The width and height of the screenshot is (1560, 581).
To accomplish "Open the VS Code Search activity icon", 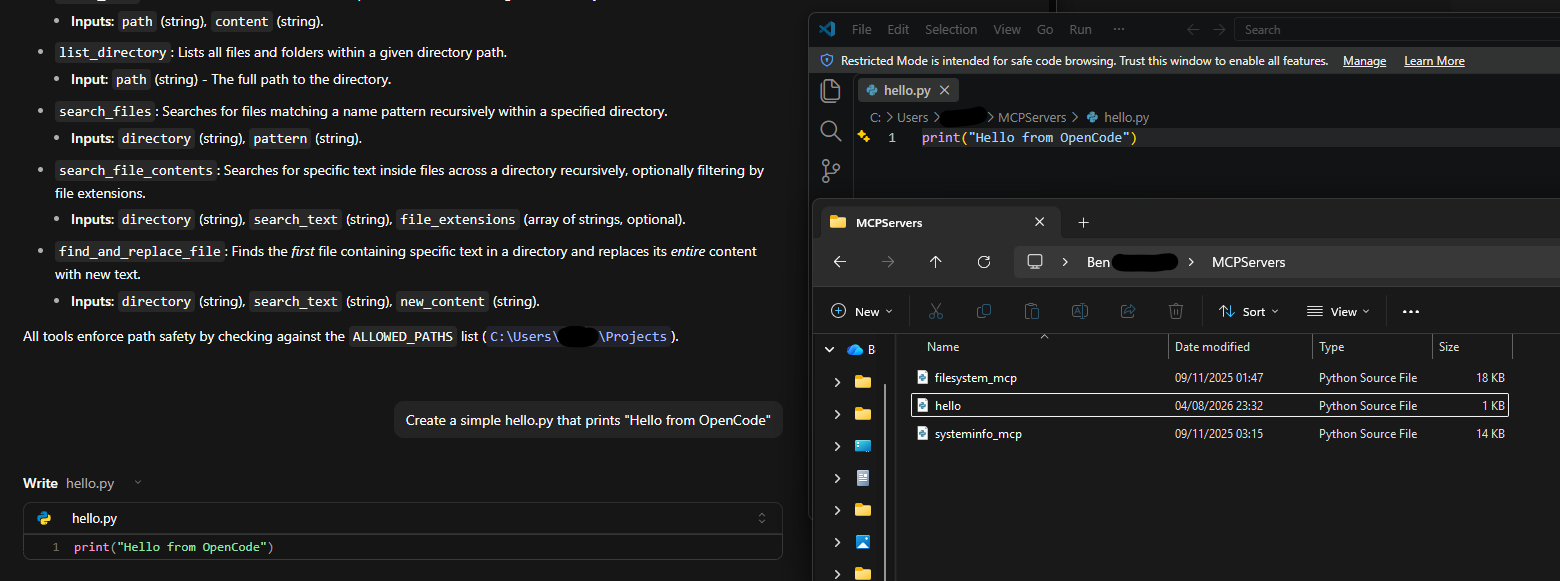I will pos(830,131).
